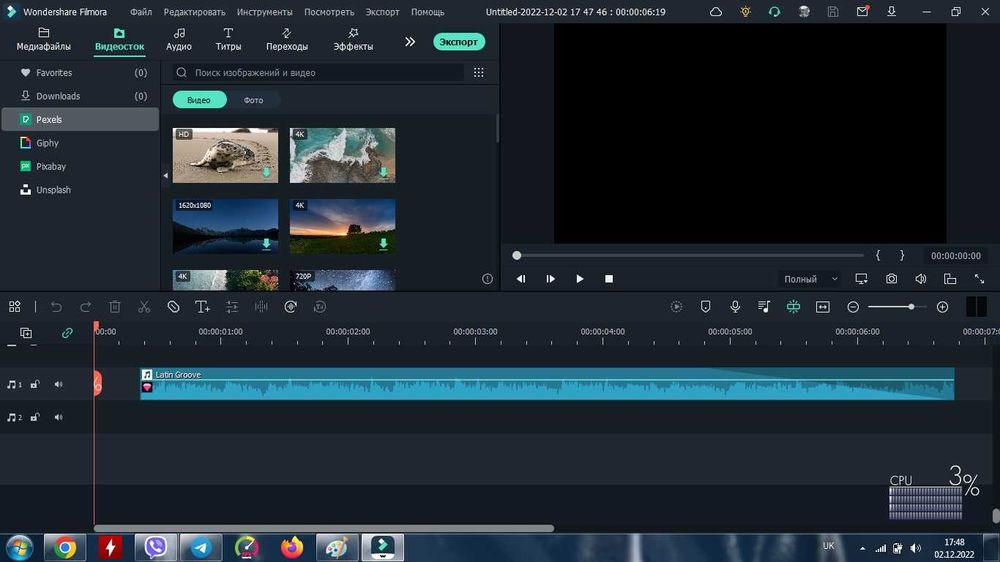Lock audio track 2
Screen dimensions: 1000x562
(35, 417)
